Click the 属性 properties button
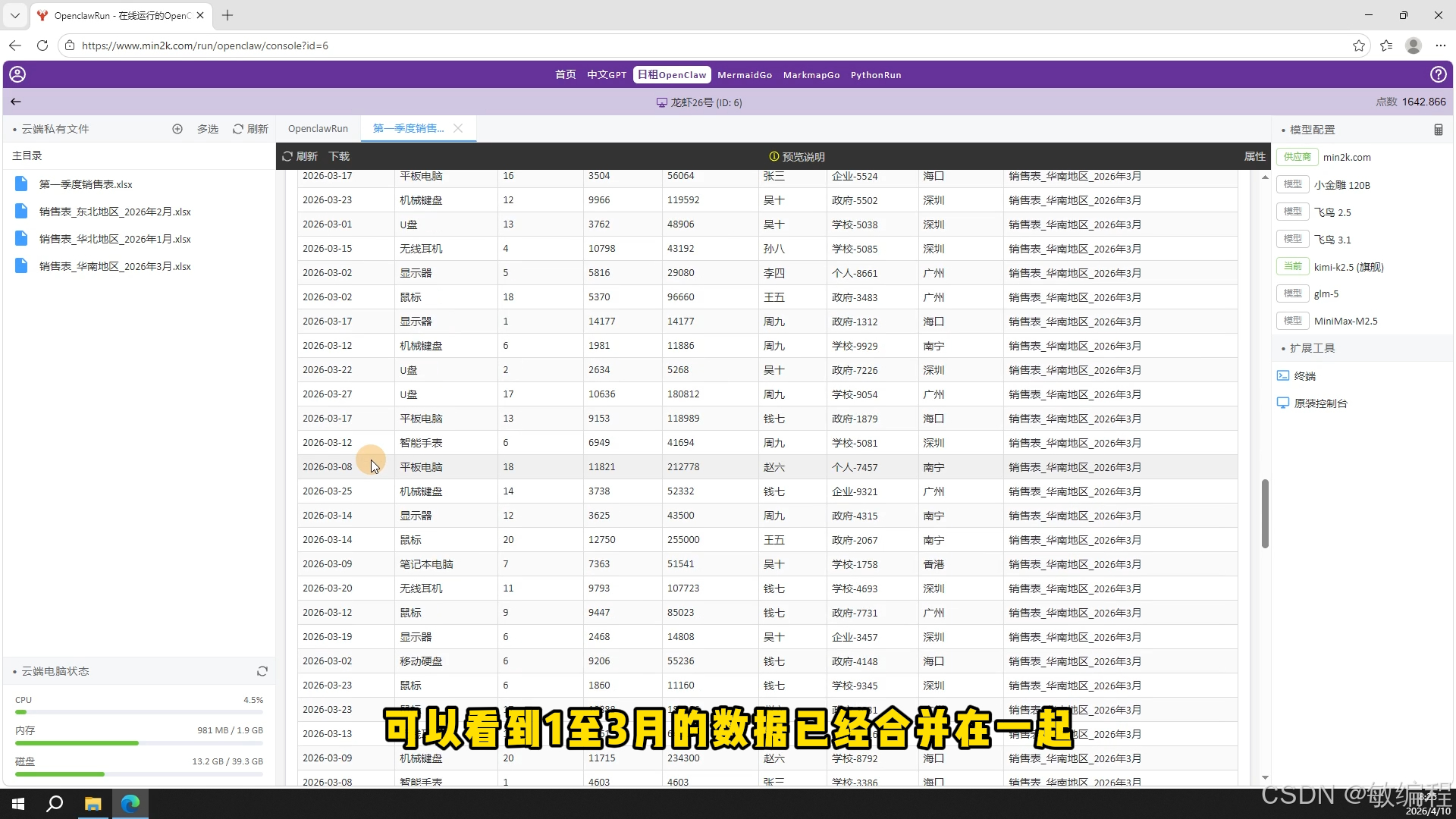This screenshot has width=1456, height=819. pos(1254,156)
